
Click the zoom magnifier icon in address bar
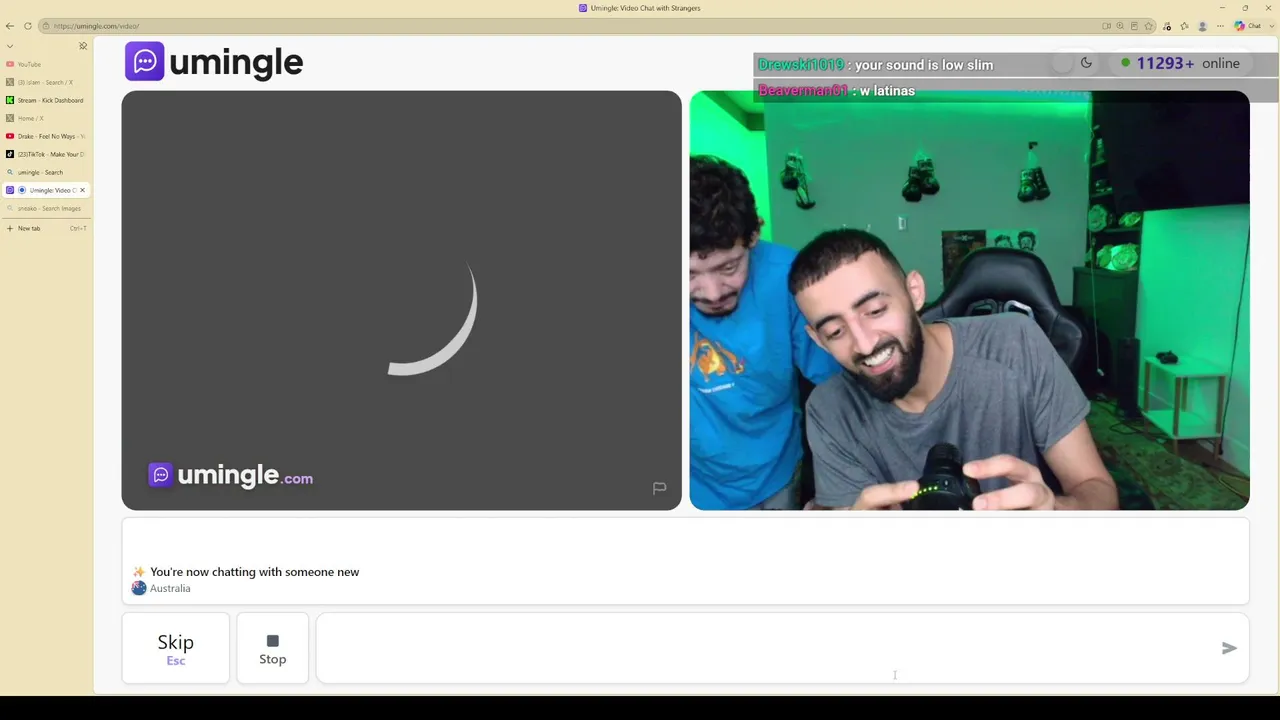coord(1120,26)
